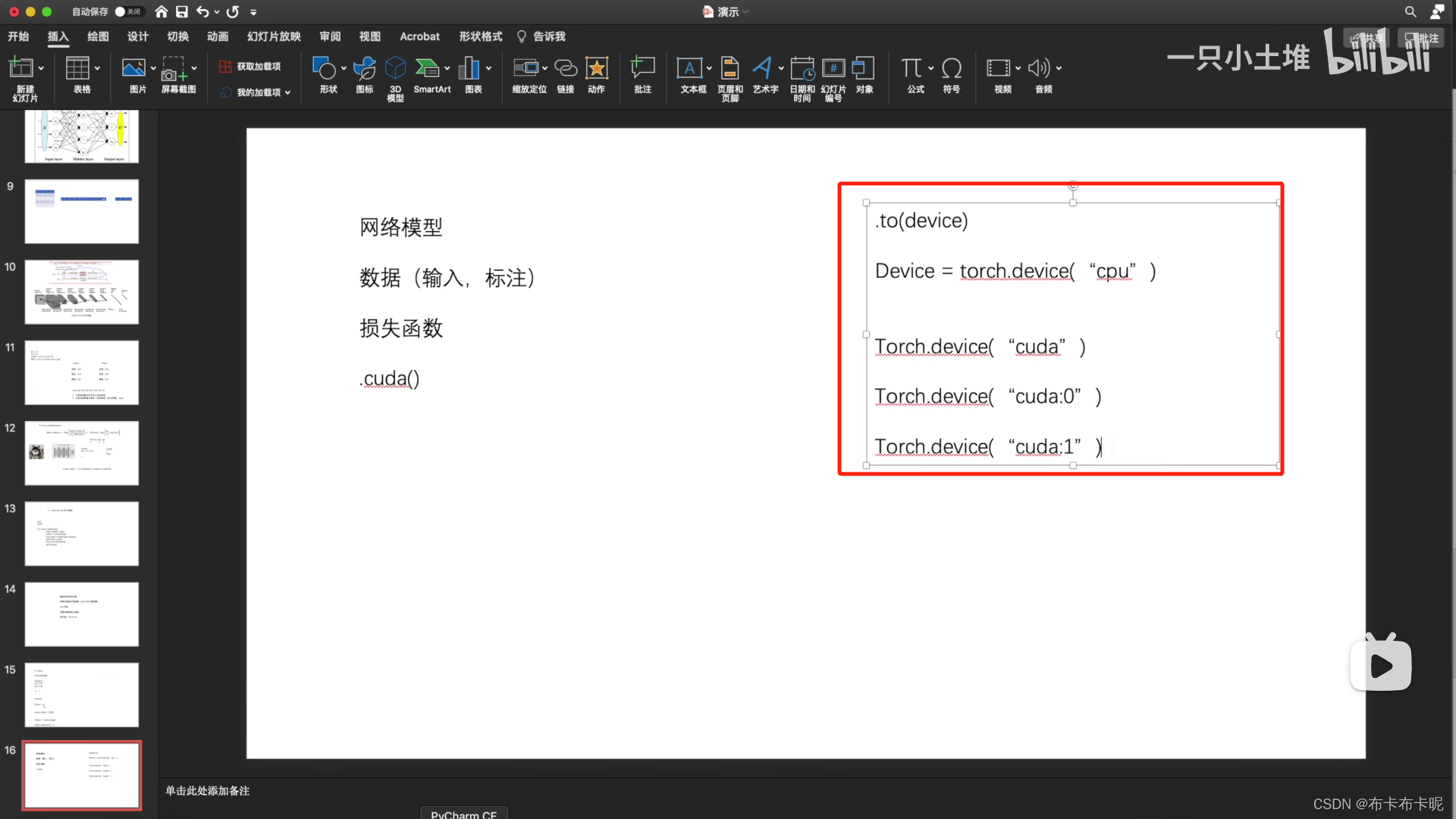Viewport: 1456px width, 819px height.
Task: Switch to the Draw (绘图) tab
Action: [98, 36]
